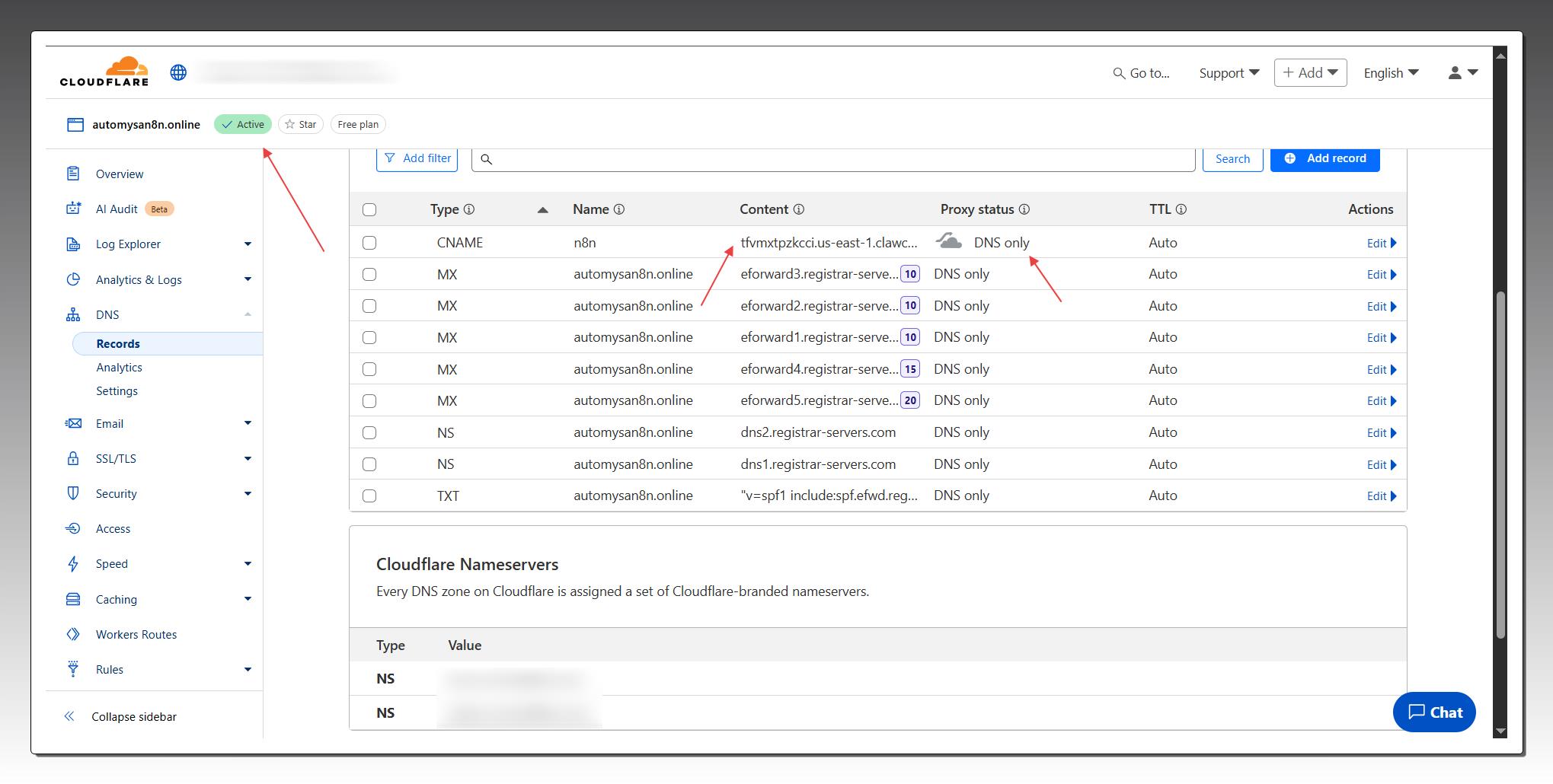Open the Chat support button
This screenshot has width=1553, height=784.
point(1434,712)
